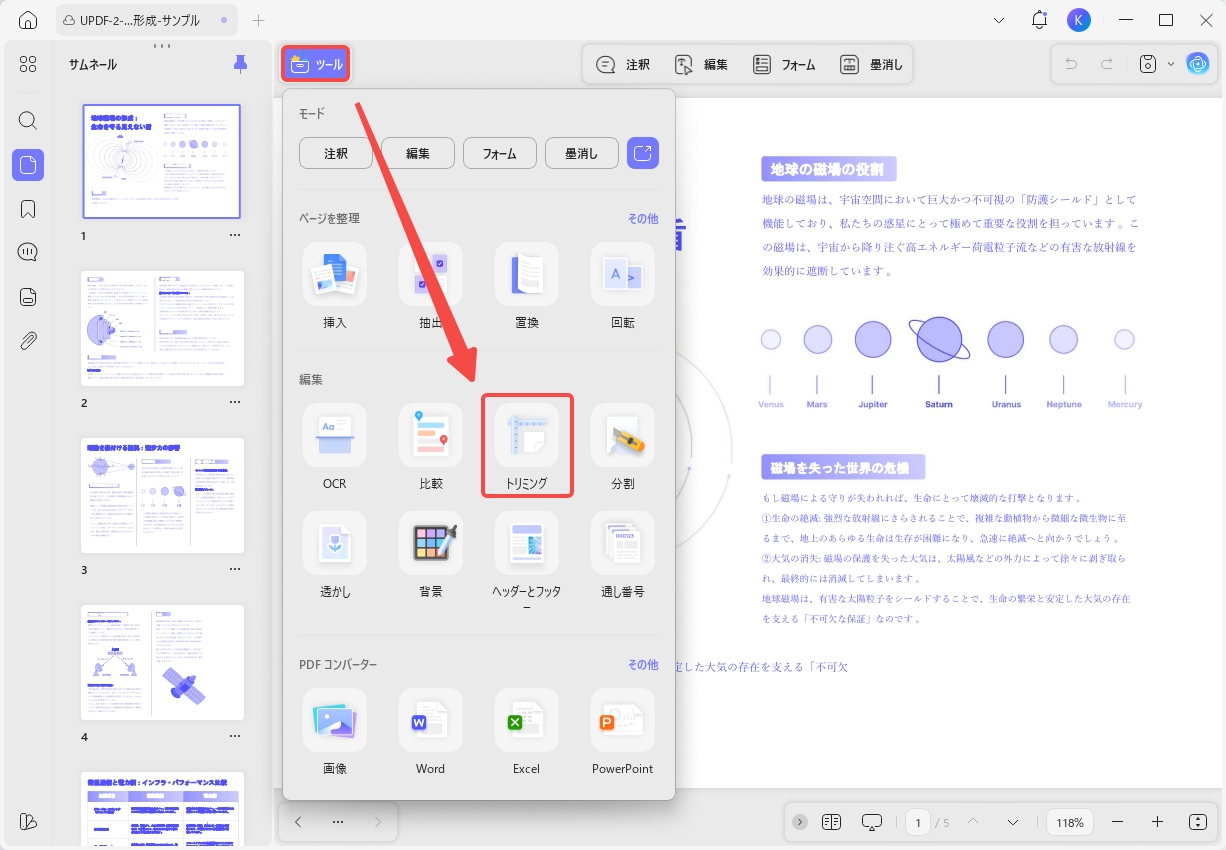Open the attachments paperclip panel
The image size is (1226, 850).
[28, 341]
